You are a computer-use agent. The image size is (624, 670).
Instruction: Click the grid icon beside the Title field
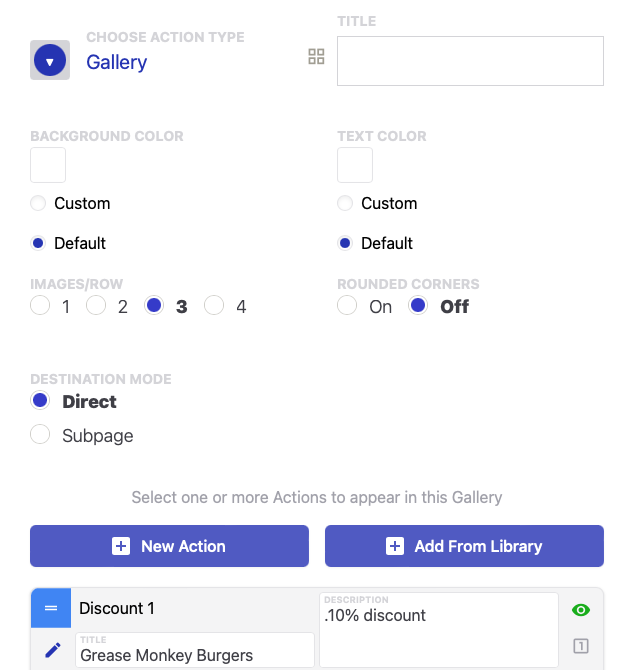pyautogui.click(x=316, y=57)
